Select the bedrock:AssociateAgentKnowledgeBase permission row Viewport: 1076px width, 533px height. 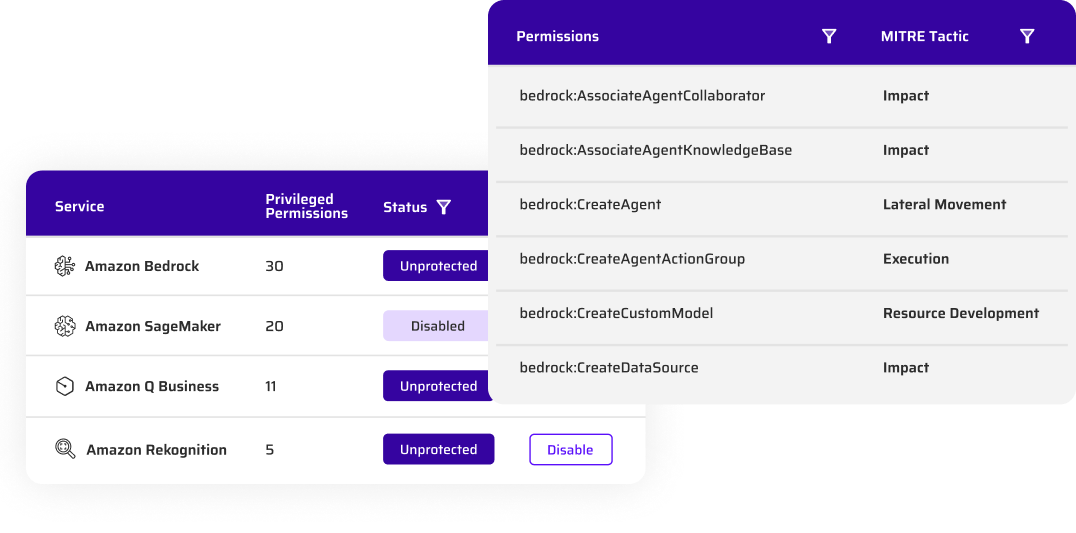[782, 150]
